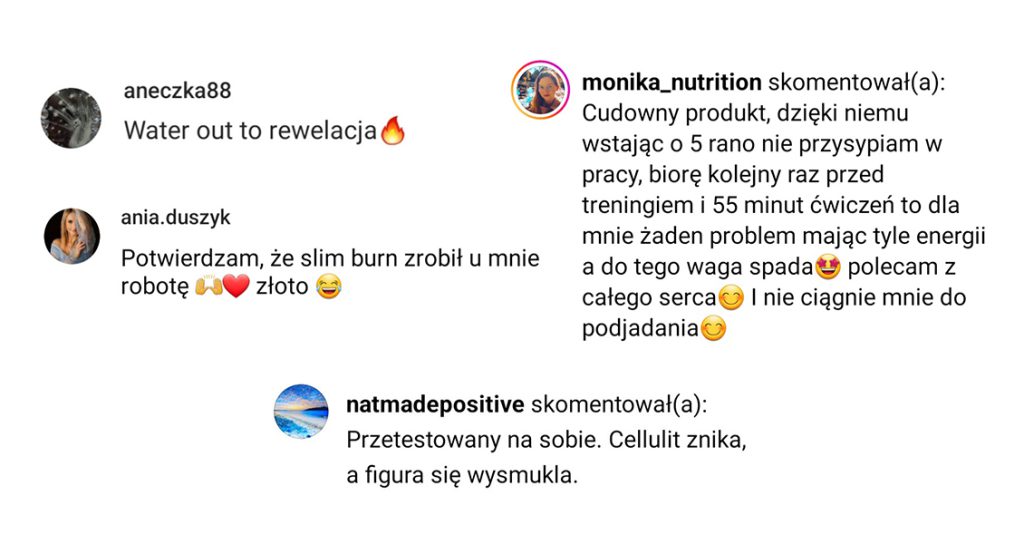The height and width of the screenshot is (544, 1024).
Task: Click the raised hands emoji
Action: click(x=208, y=286)
